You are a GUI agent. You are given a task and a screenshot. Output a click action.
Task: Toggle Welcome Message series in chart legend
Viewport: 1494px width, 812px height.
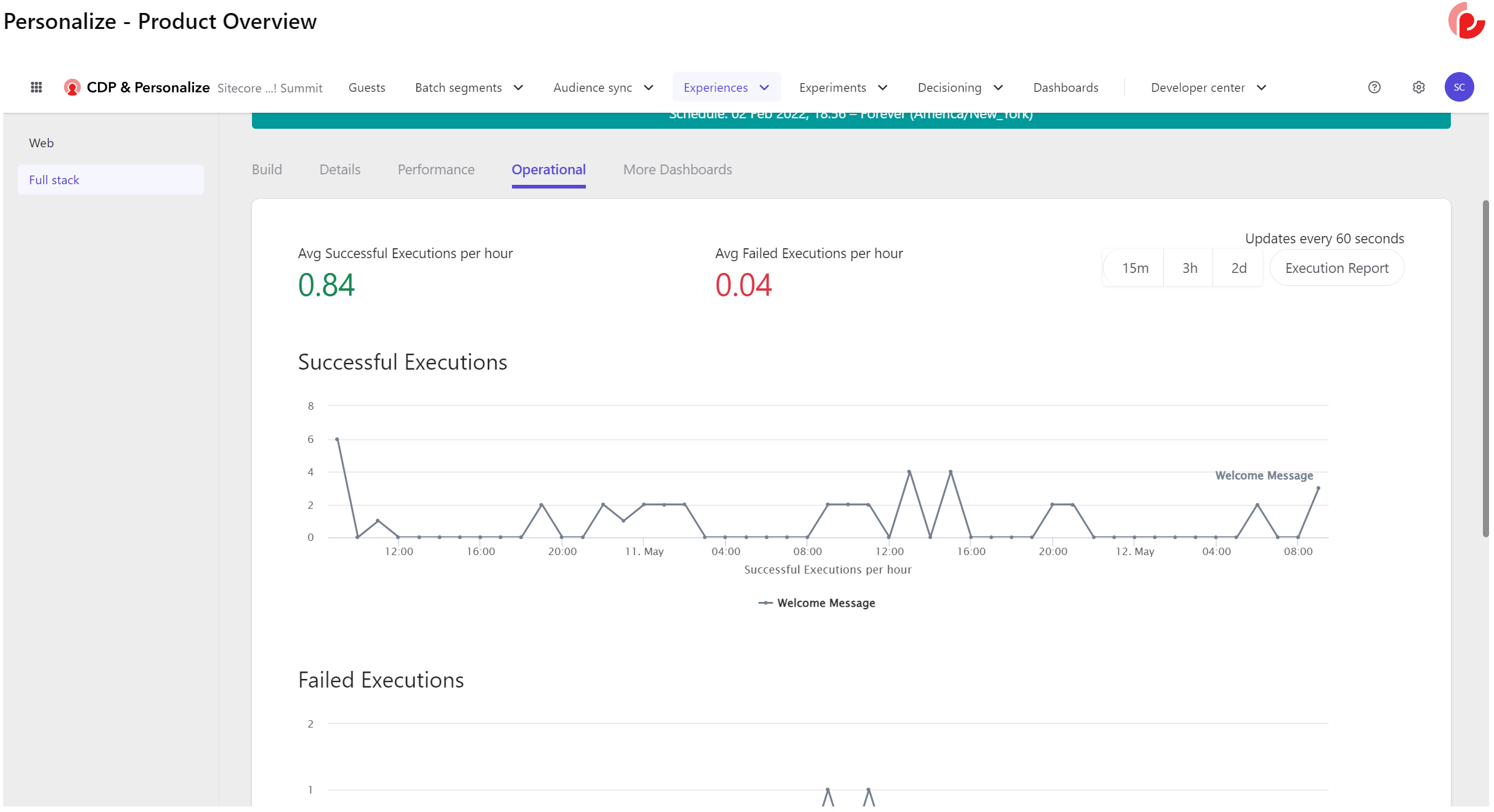[x=817, y=603]
